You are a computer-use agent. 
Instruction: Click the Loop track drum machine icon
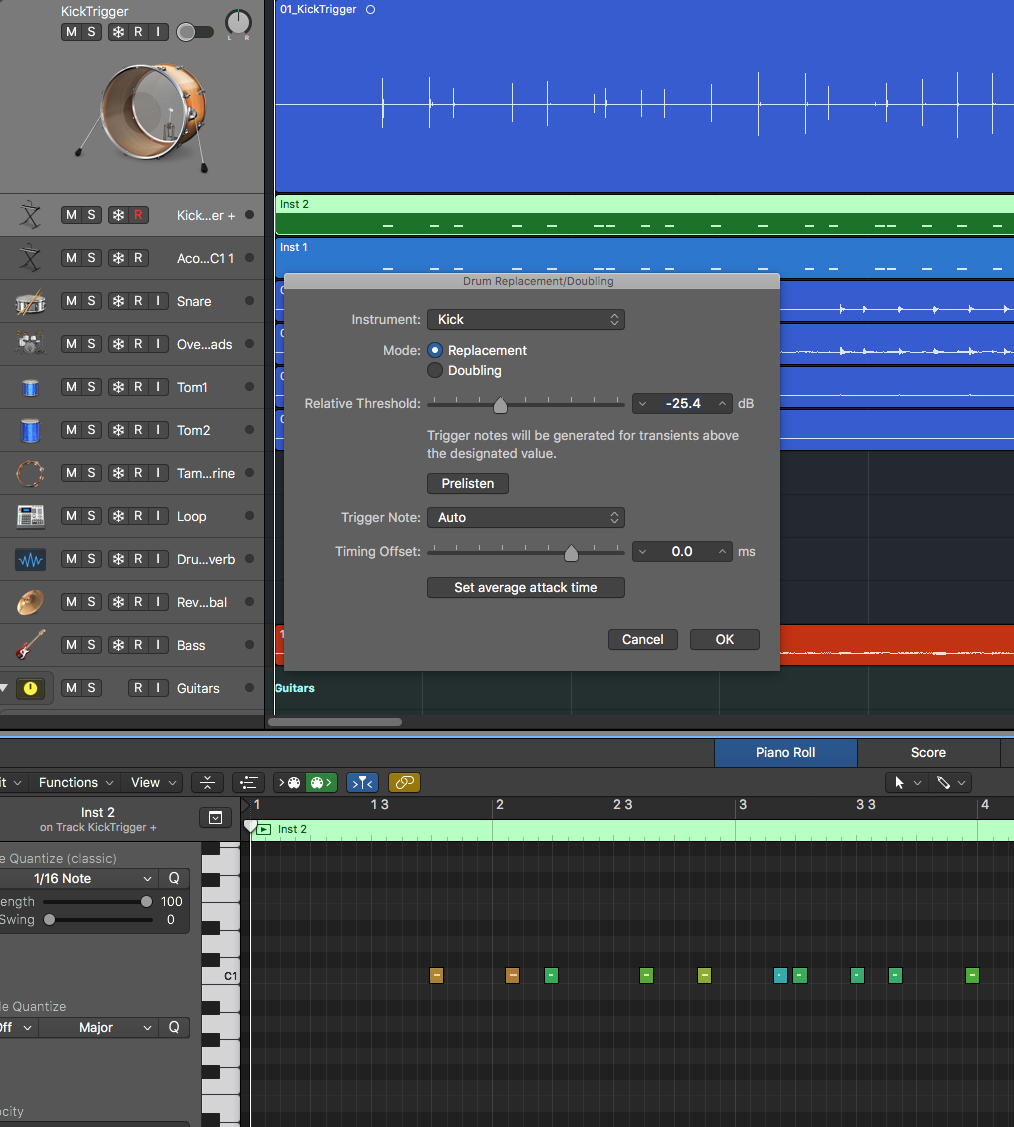pyautogui.click(x=30, y=516)
